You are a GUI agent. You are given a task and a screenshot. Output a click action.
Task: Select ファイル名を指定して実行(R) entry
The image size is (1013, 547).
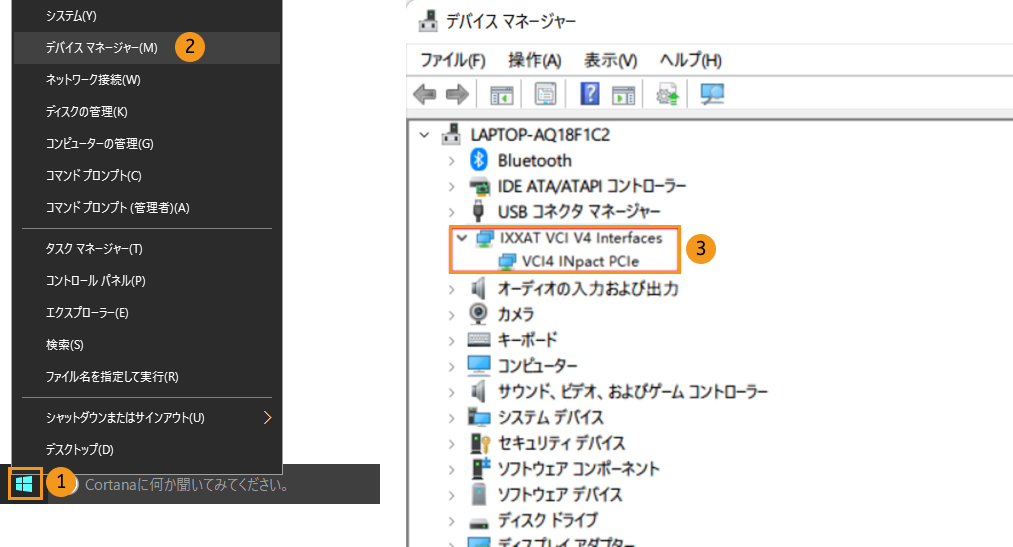[x=147, y=377]
